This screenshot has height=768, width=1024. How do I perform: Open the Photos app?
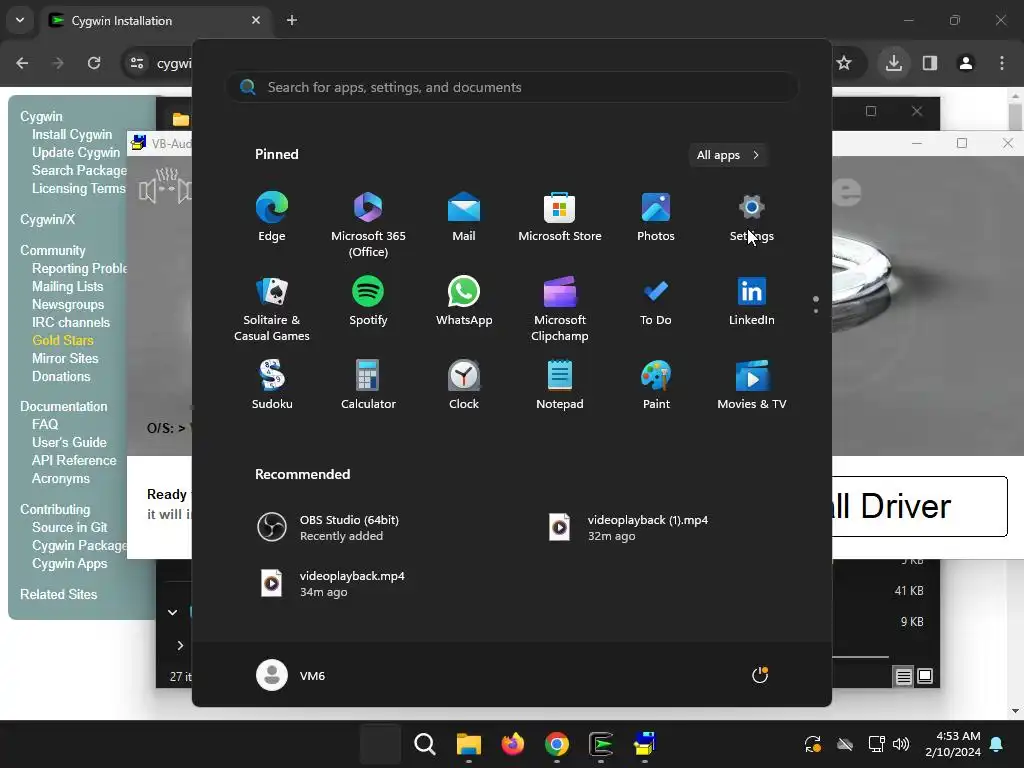tap(656, 218)
